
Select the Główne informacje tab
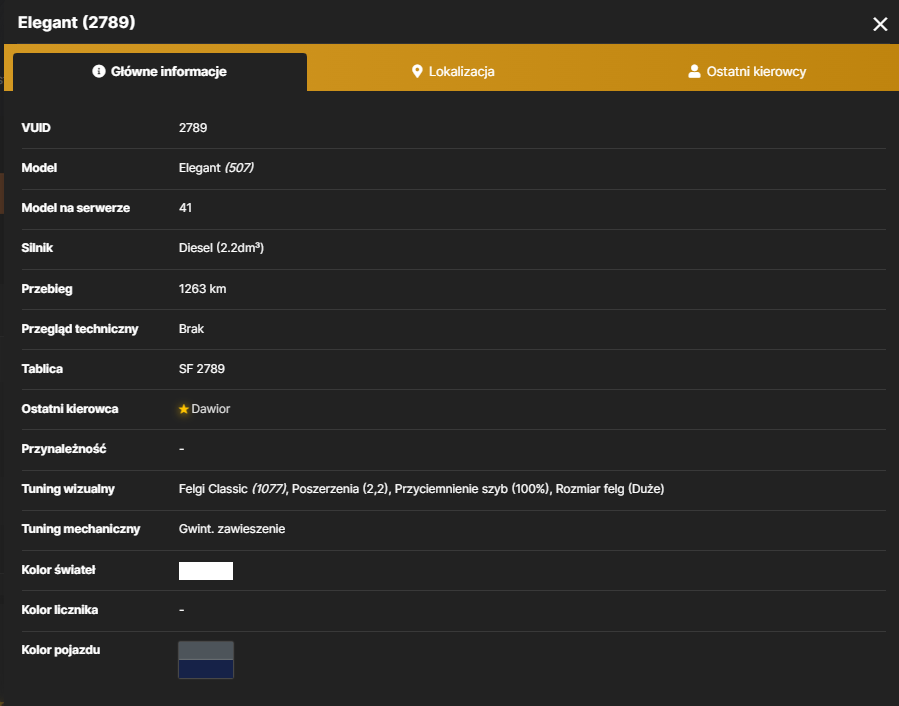pos(160,72)
